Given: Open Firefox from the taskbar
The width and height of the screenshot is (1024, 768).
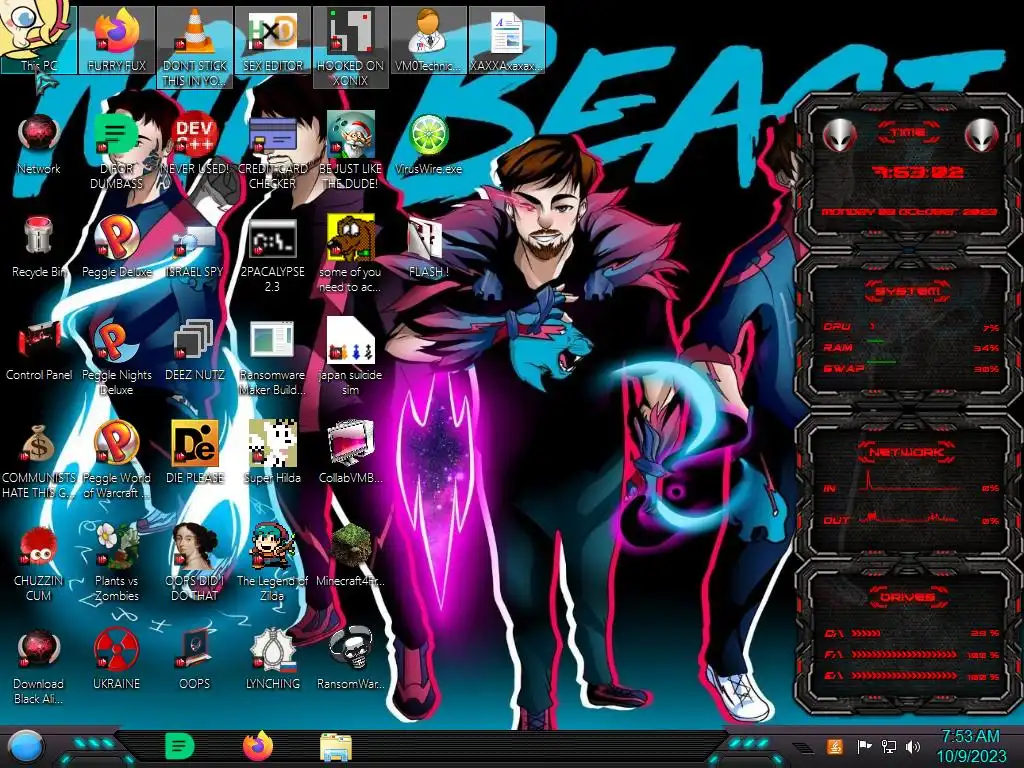Looking at the screenshot, I should coord(258,746).
